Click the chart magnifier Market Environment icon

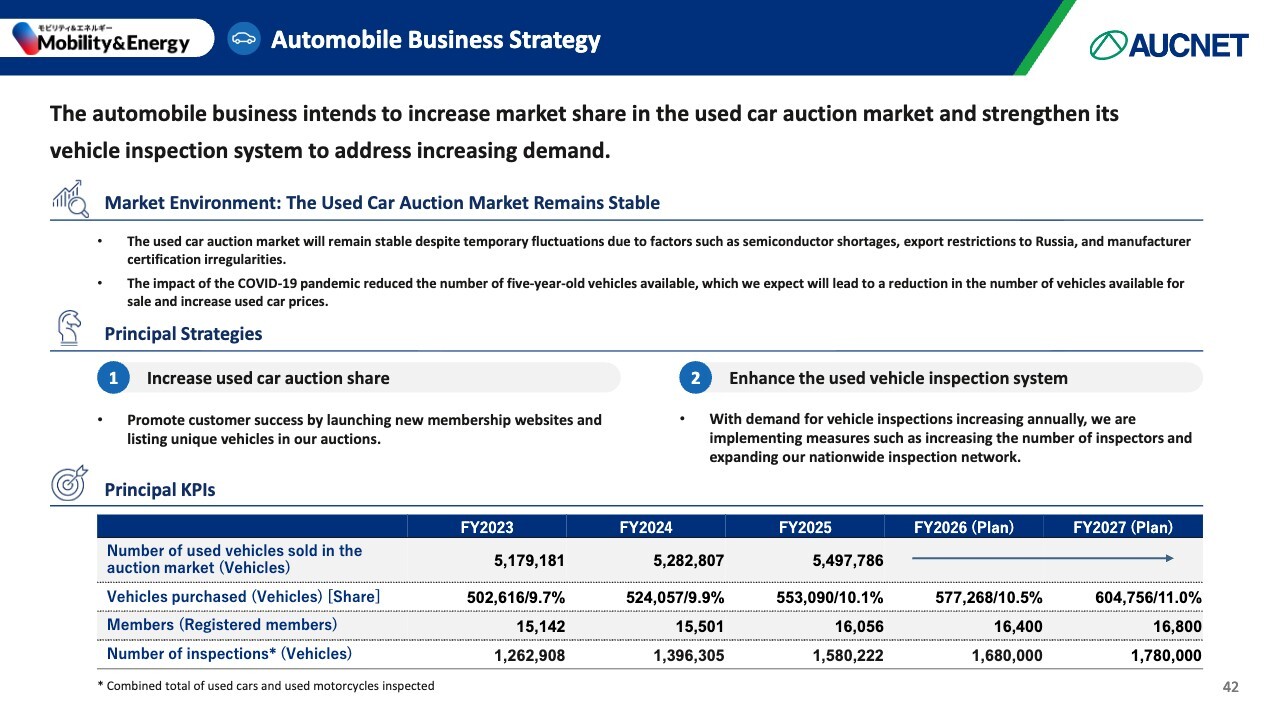tap(70, 200)
